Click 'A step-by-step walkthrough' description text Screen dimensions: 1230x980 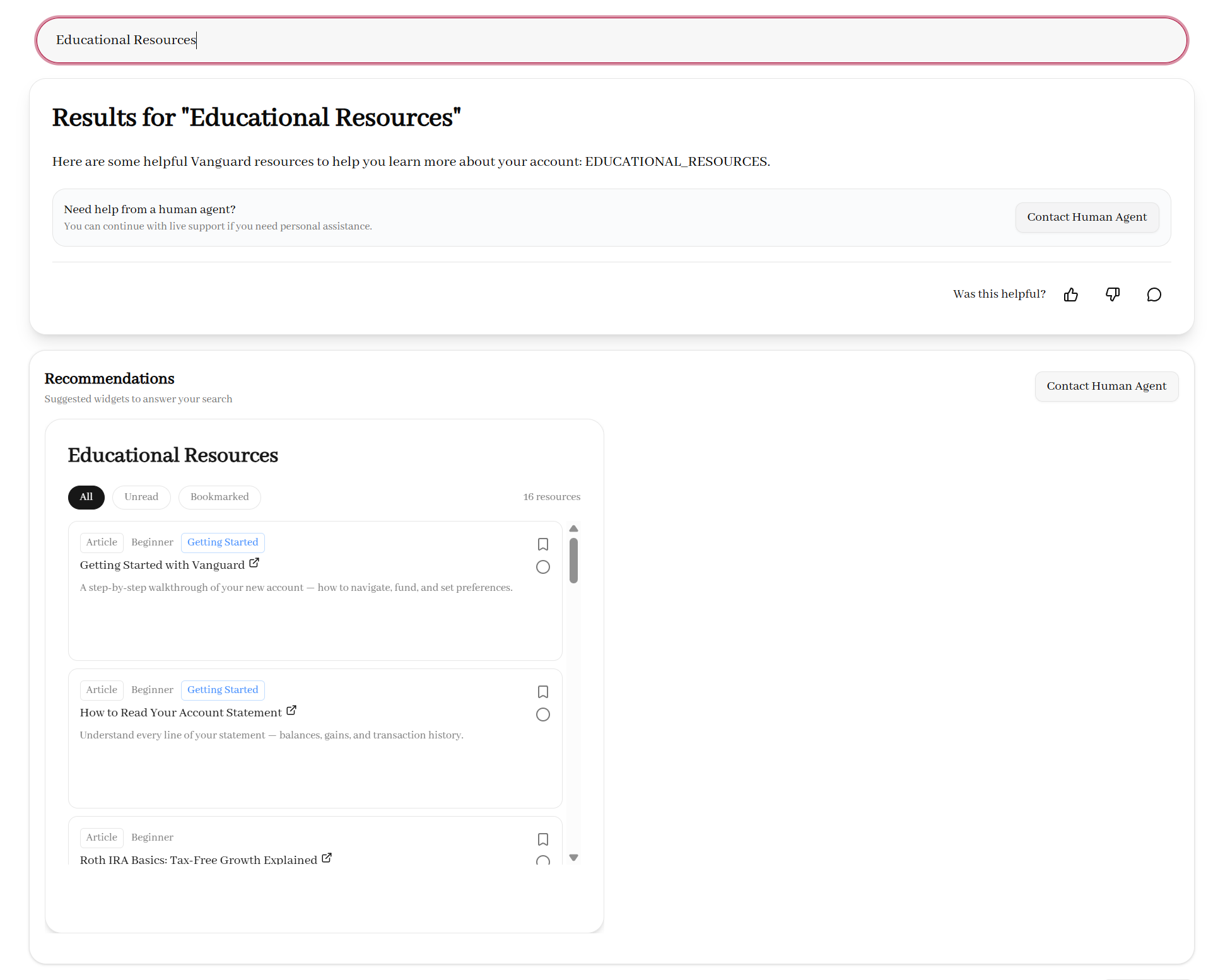pos(296,588)
